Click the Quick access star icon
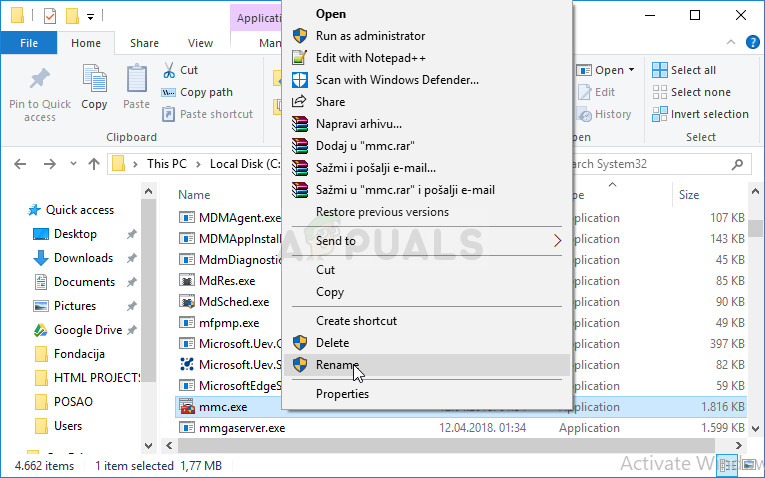This screenshot has height=478, width=765. [x=34, y=210]
